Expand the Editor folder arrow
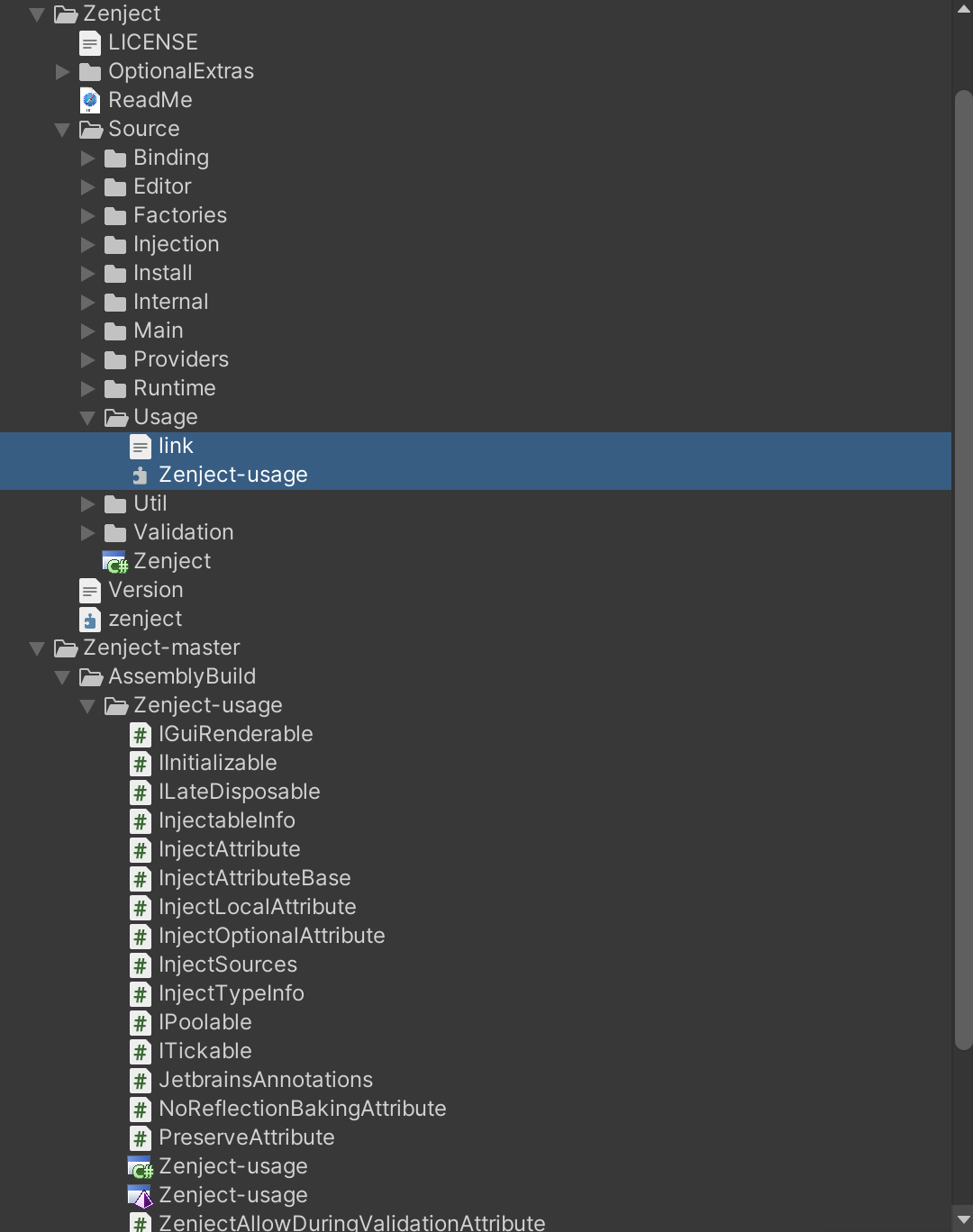Image resolution: width=973 pixels, height=1232 pixels. [87, 187]
